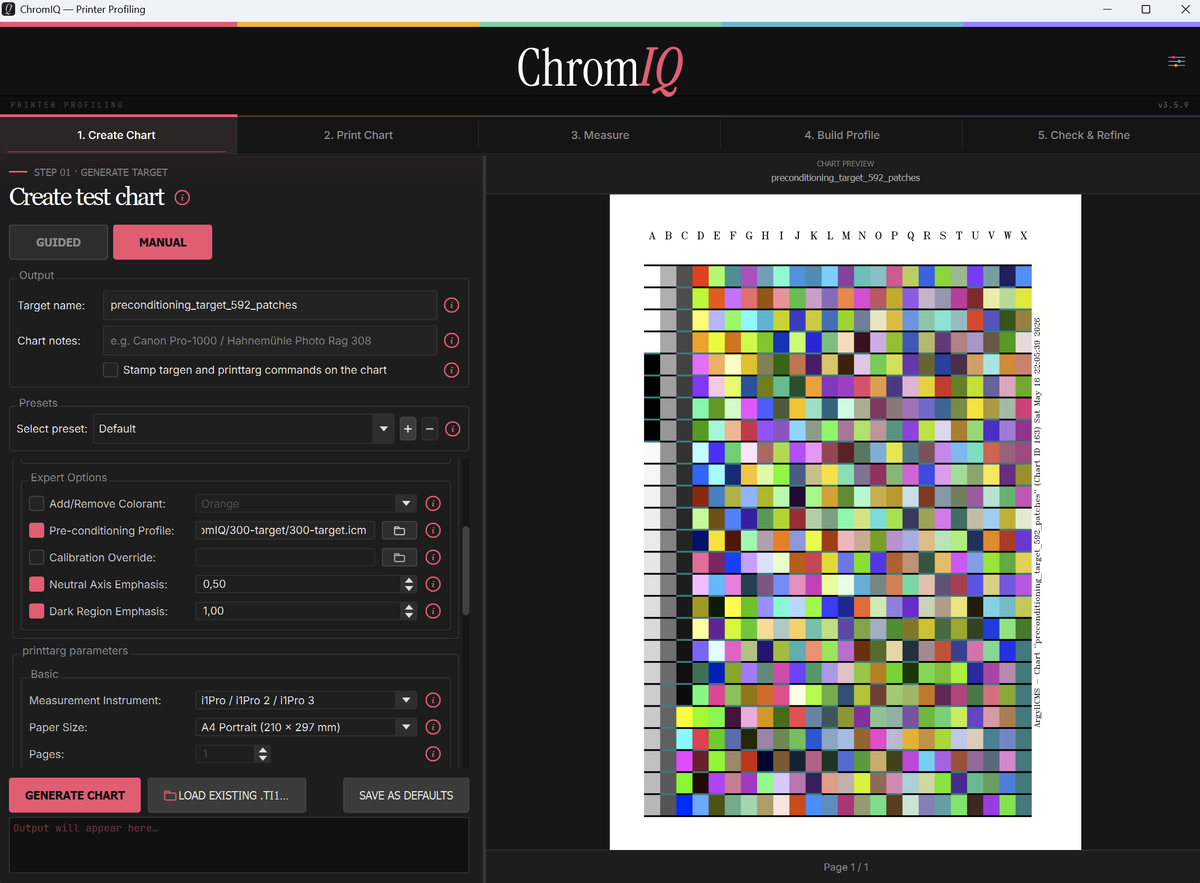Click the options panel vertical scrollbar
The height and width of the screenshot is (883, 1200).
pos(465,570)
